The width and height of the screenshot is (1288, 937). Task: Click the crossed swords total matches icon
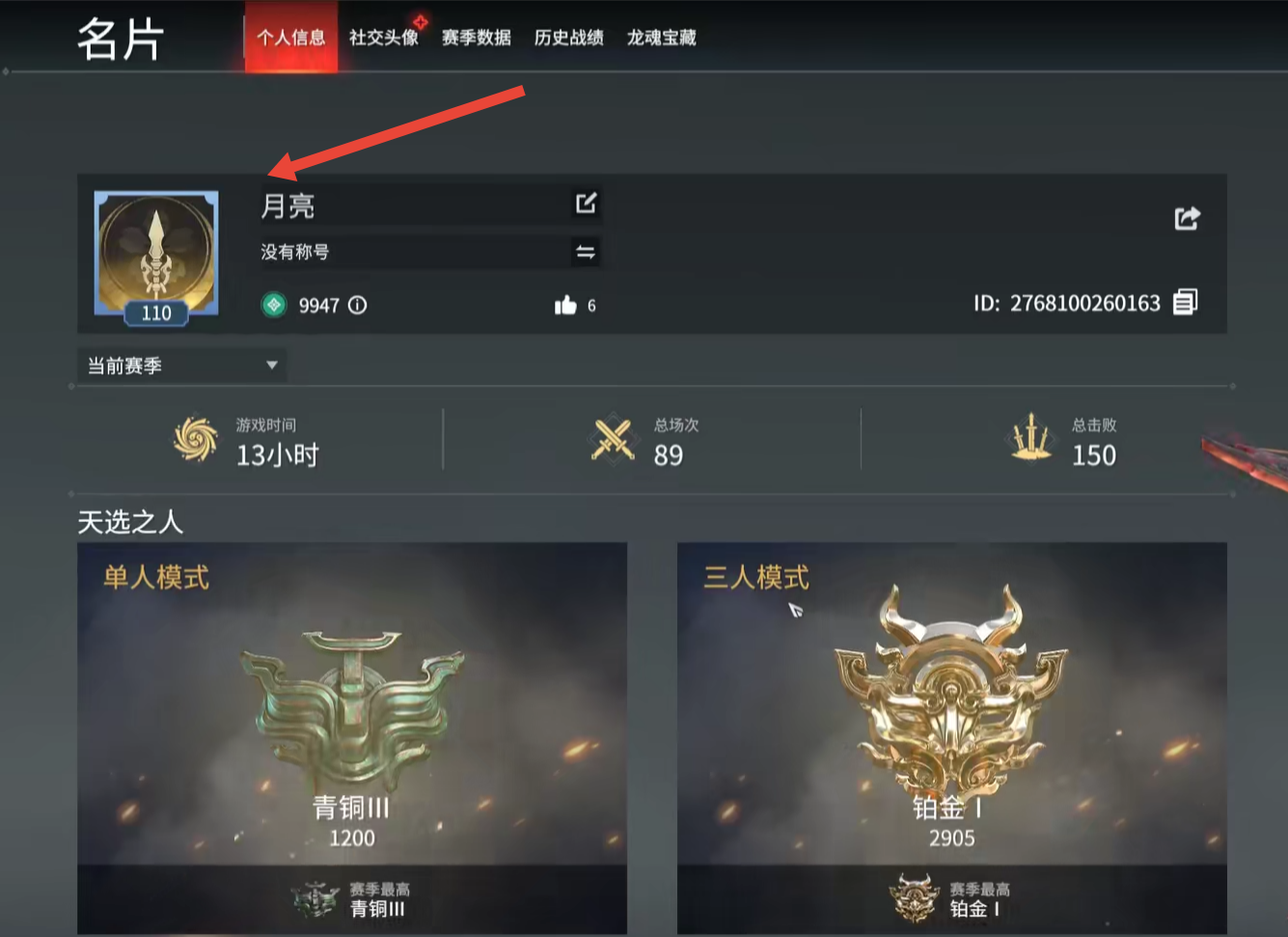click(x=613, y=440)
